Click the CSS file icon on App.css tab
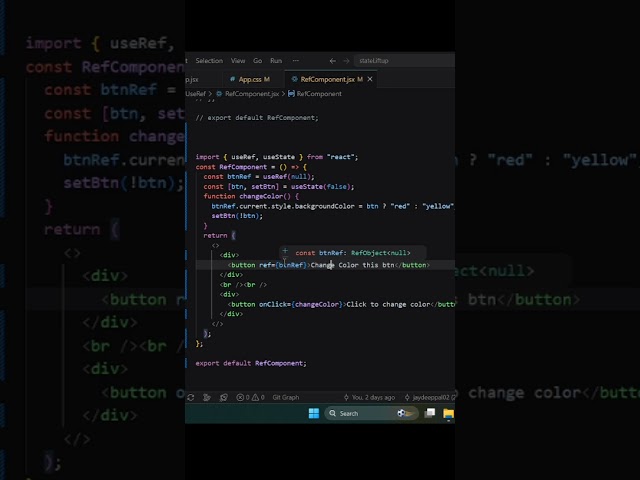The image size is (640, 480). pyautogui.click(x=232, y=79)
